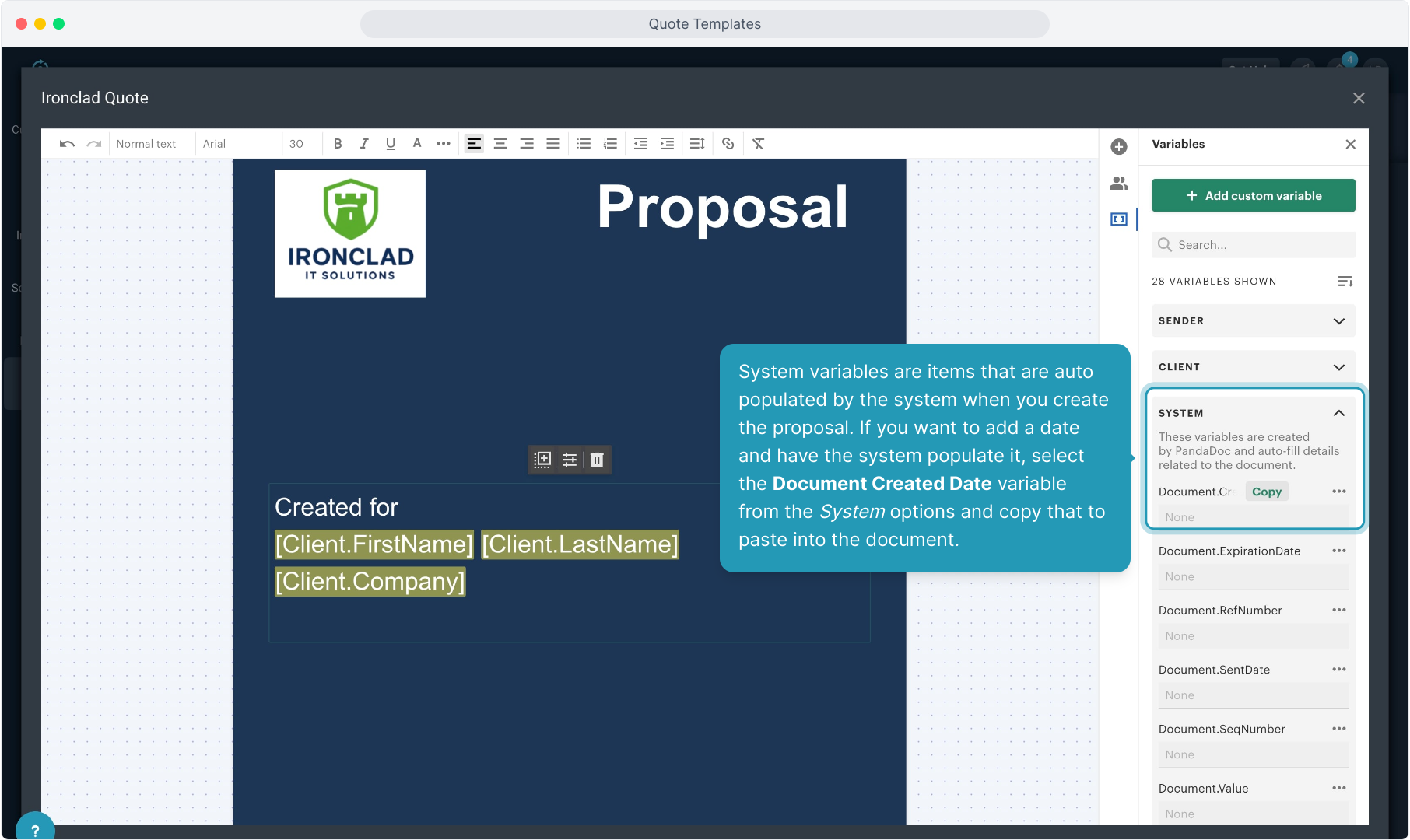This screenshot has height=840, width=1410.
Task: Insert a numbered list
Action: [610, 144]
